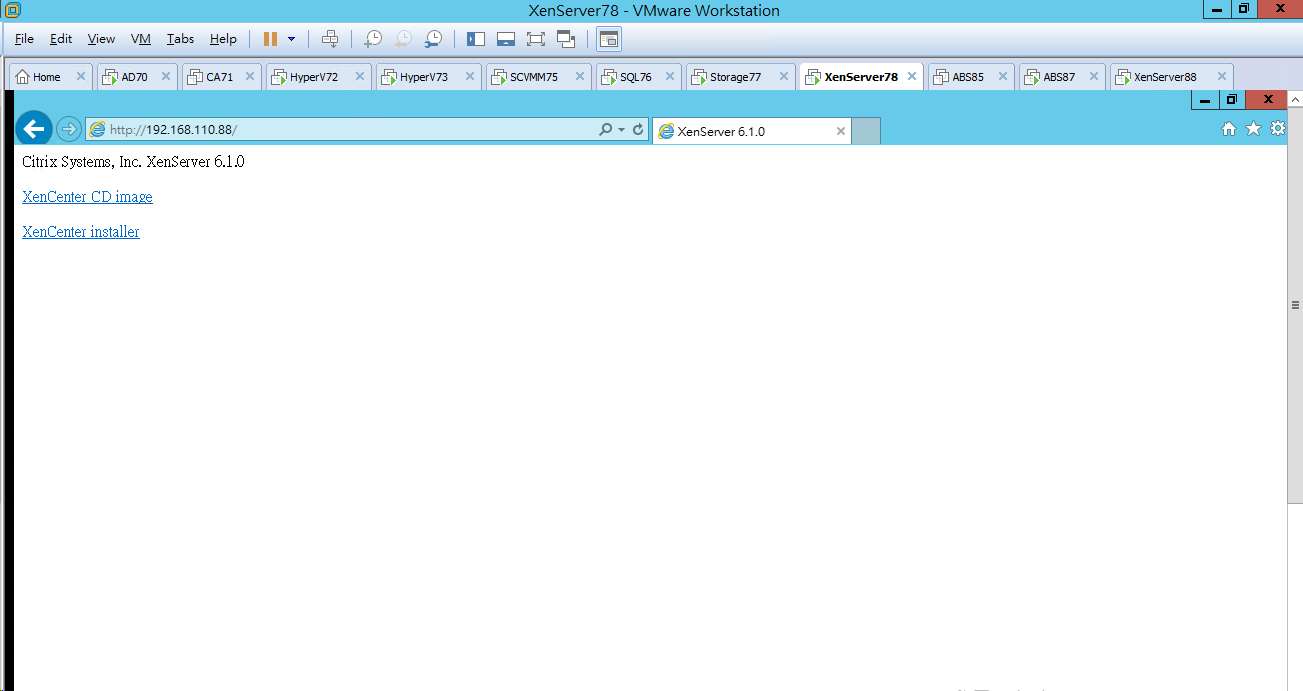
Task: Open the File menu
Action: (24, 39)
